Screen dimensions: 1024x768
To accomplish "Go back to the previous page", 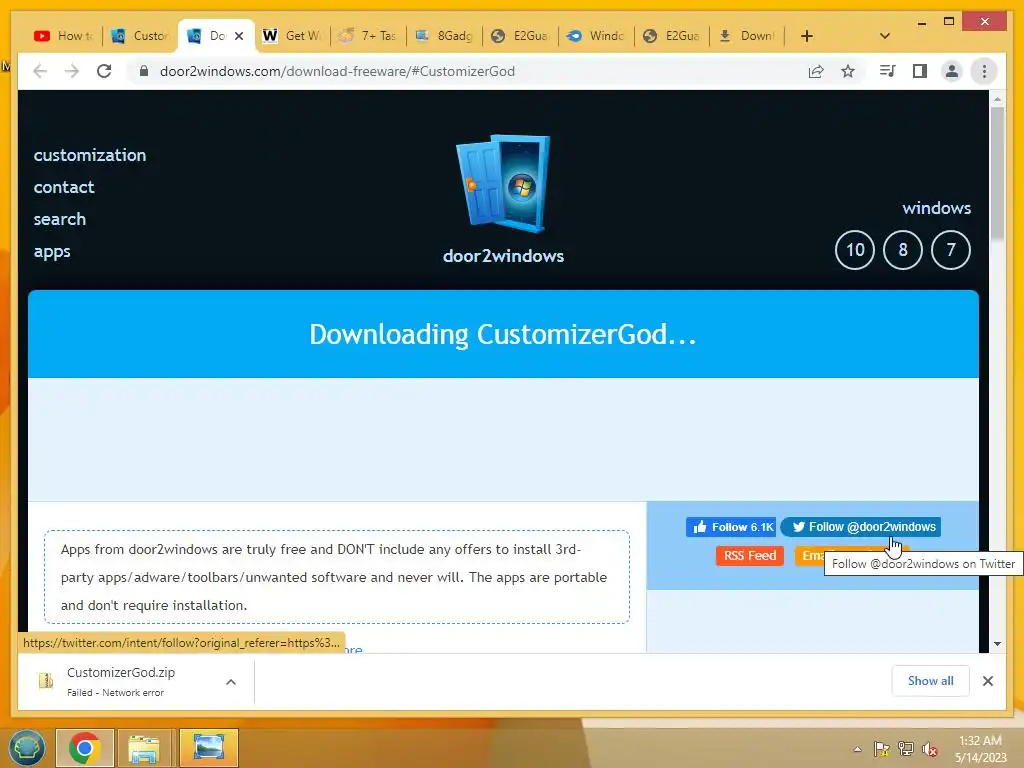I will tap(40, 71).
